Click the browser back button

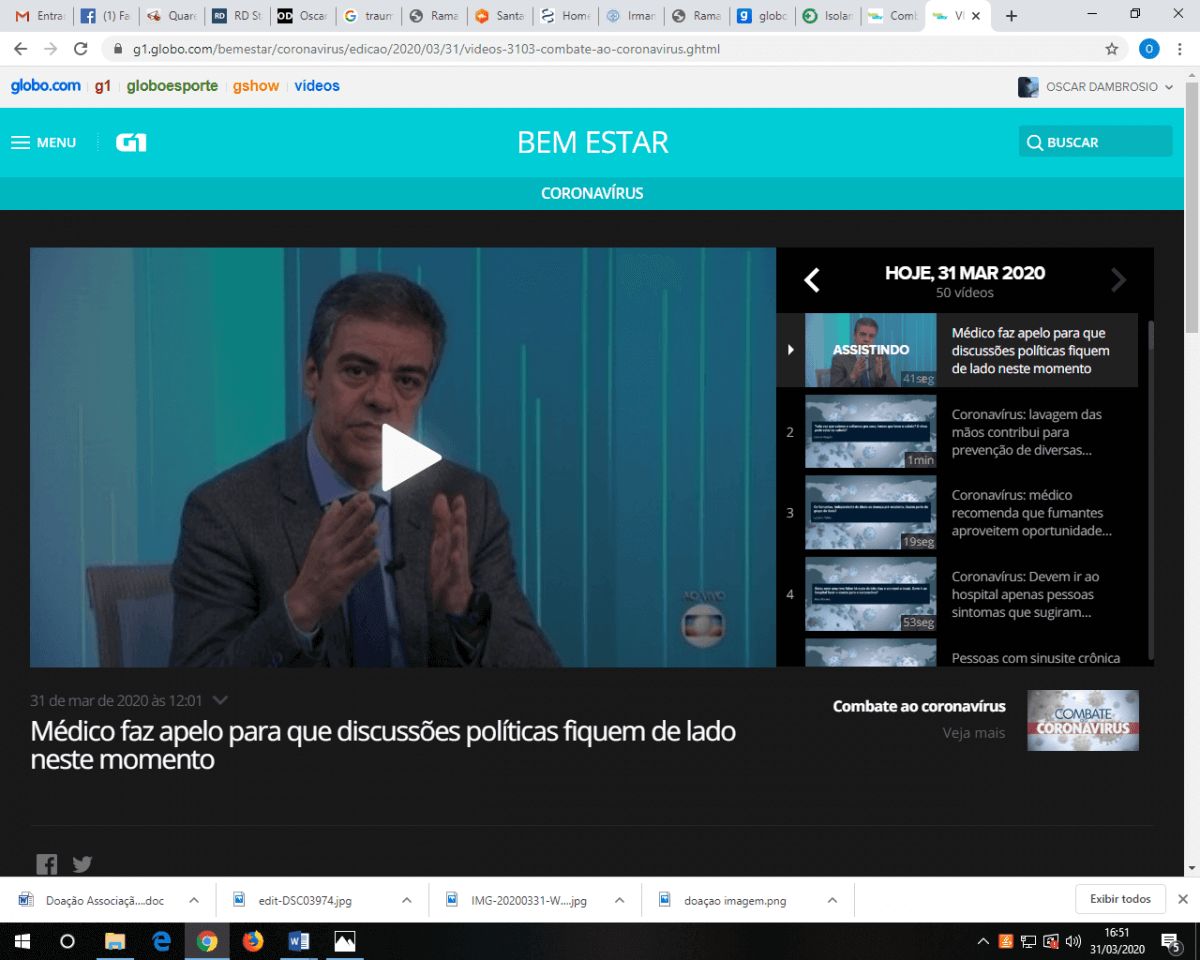point(20,49)
